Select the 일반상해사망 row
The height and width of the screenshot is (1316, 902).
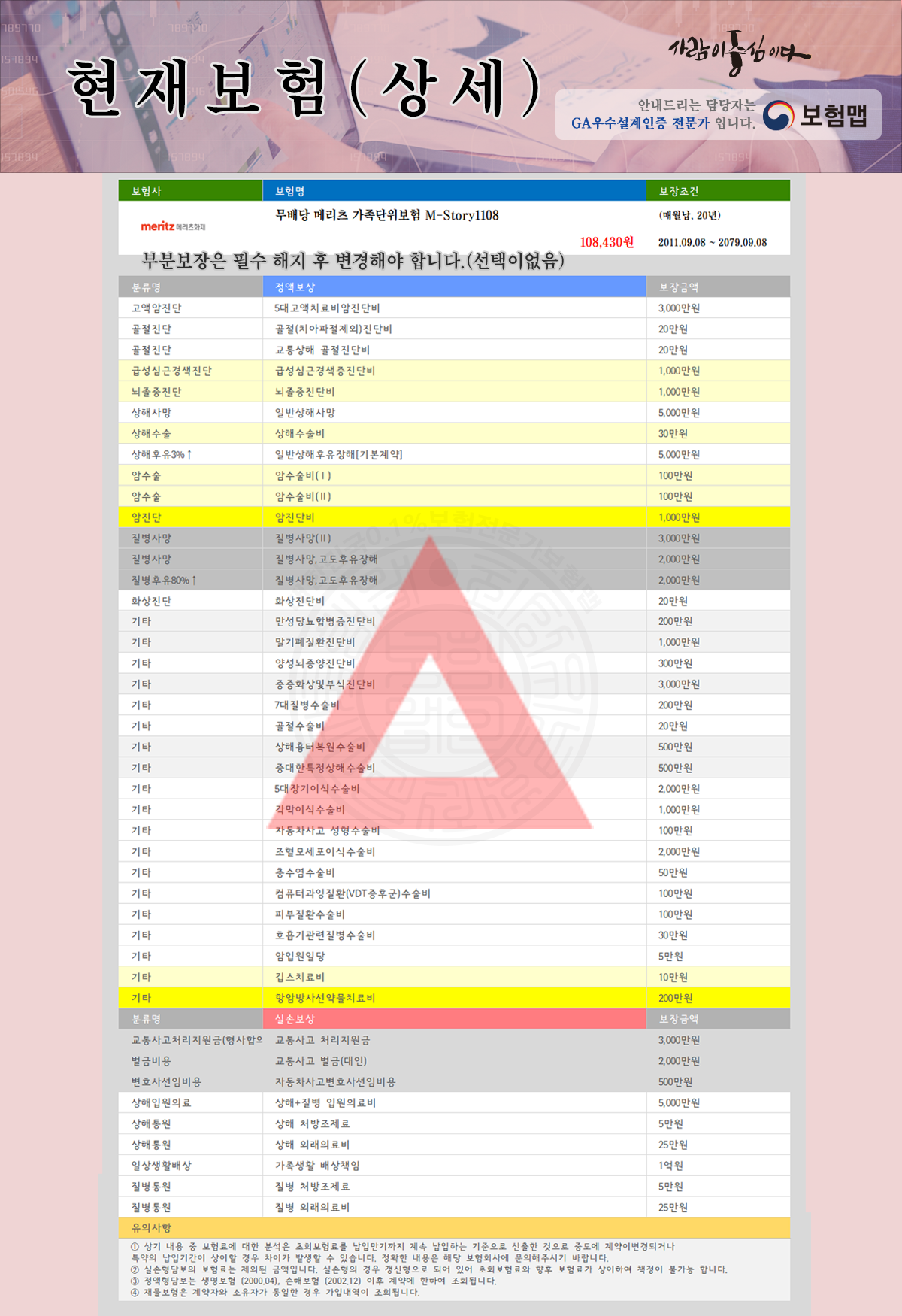click(x=454, y=413)
